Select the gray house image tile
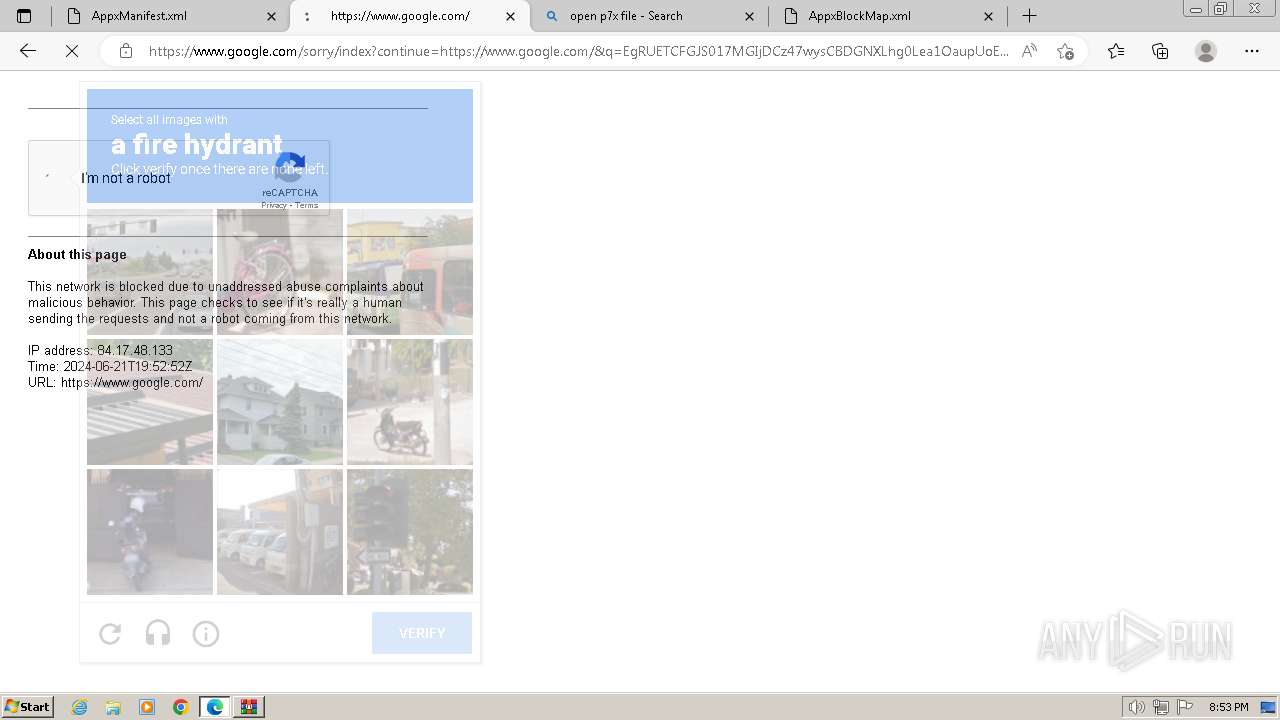The height and width of the screenshot is (720, 1280). tap(280, 402)
